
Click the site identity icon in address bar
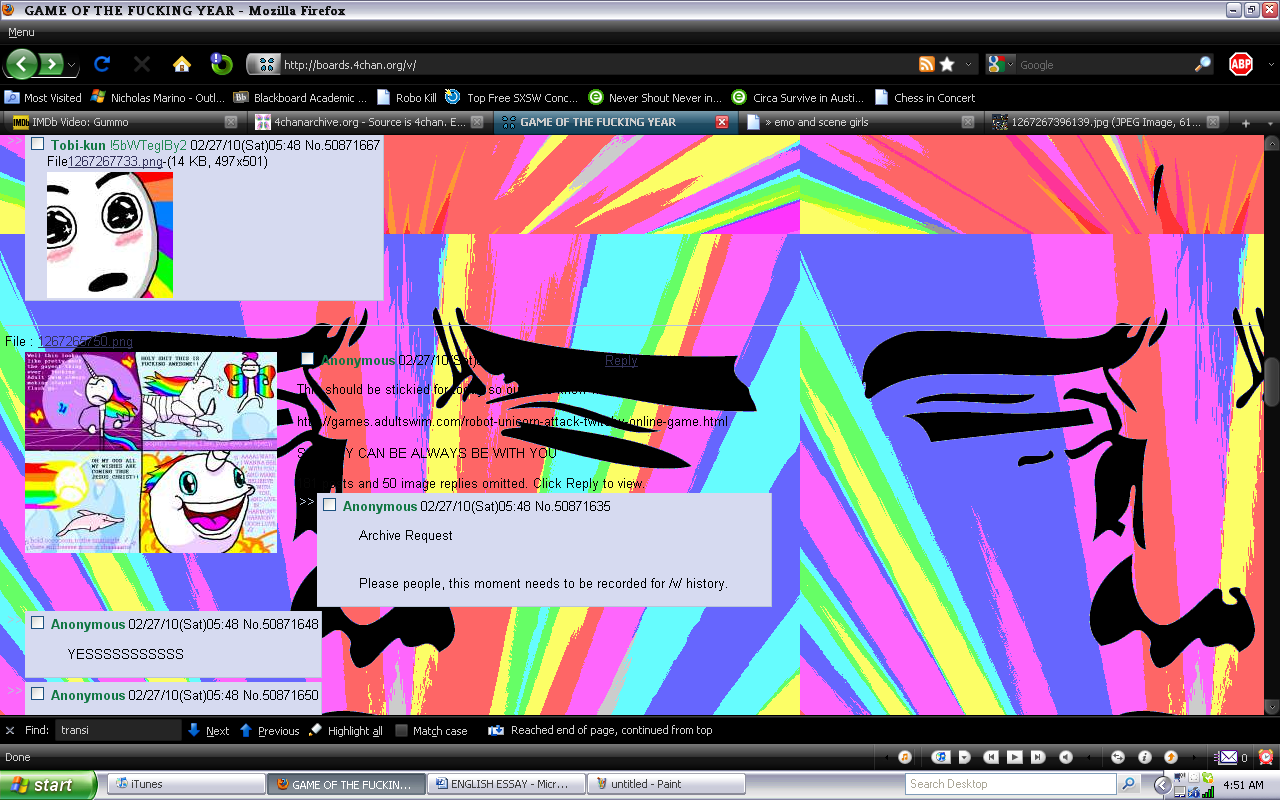(264, 65)
